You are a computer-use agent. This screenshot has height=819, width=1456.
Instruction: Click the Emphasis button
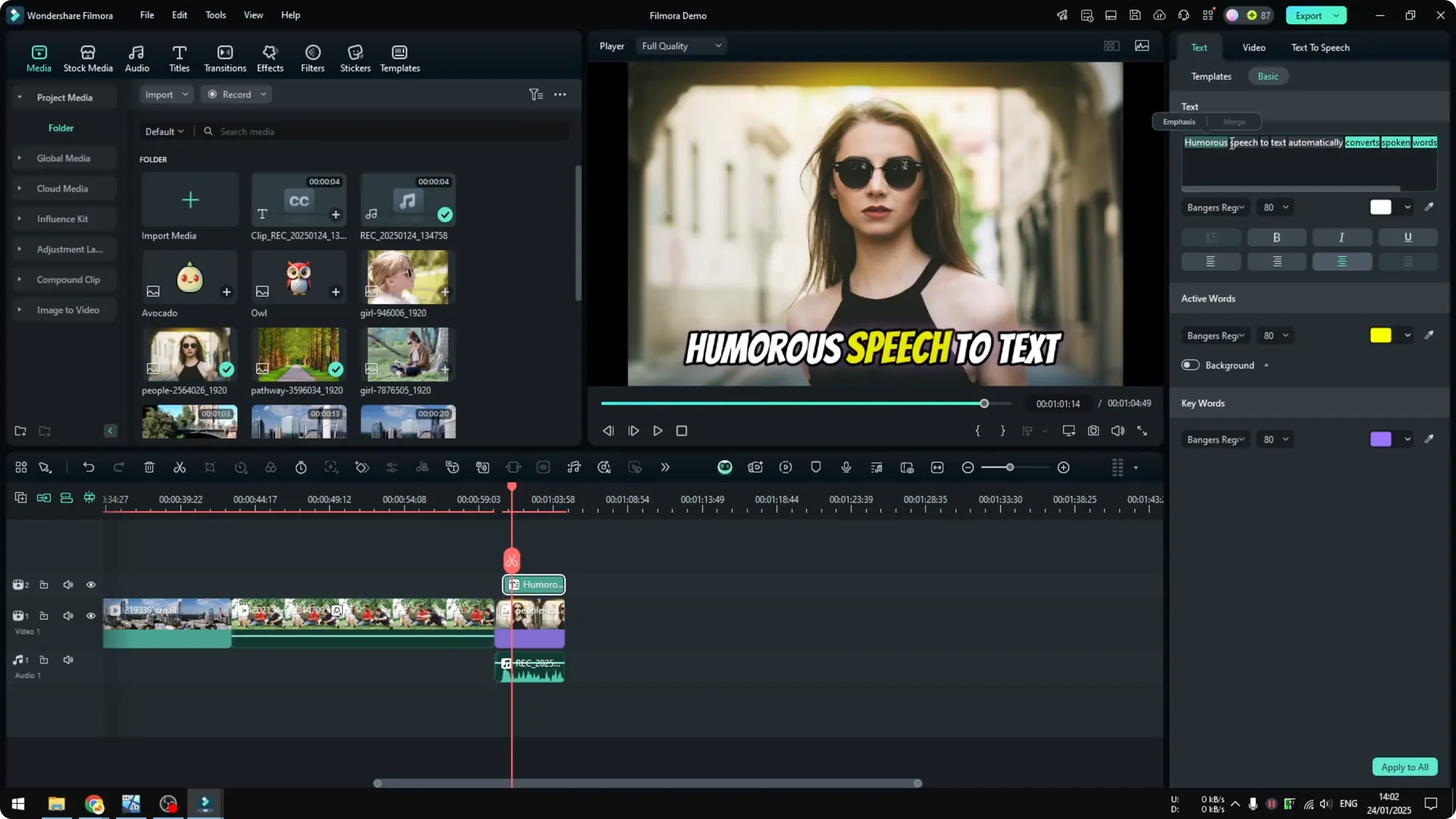(1179, 122)
